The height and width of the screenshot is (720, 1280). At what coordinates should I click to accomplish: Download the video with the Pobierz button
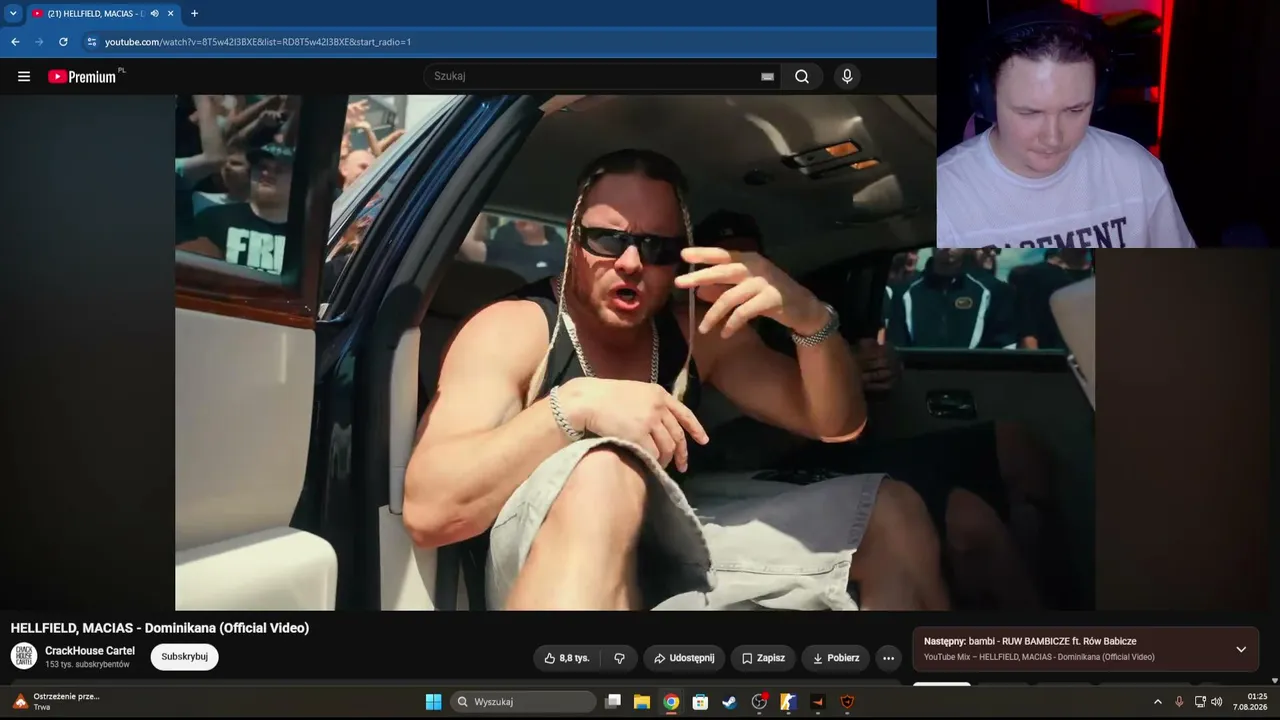836,658
